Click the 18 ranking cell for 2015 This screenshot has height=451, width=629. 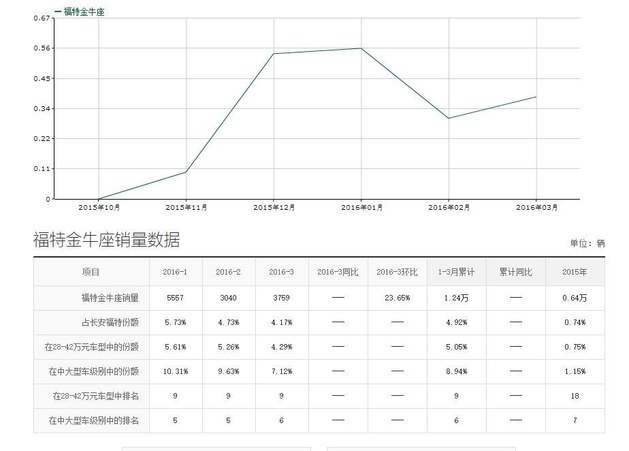(x=574, y=396)
